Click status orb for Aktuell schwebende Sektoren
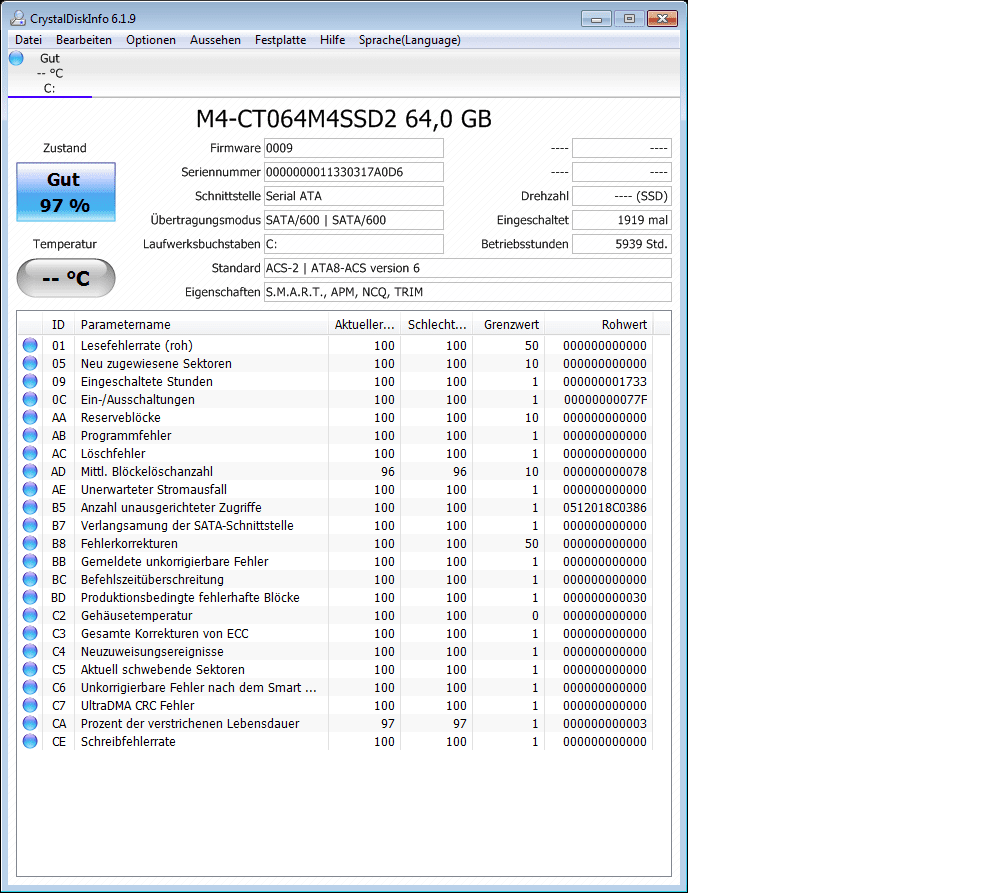Image resolution: width=1008 pixels, height=893 pixels. (x=30, y=669)
